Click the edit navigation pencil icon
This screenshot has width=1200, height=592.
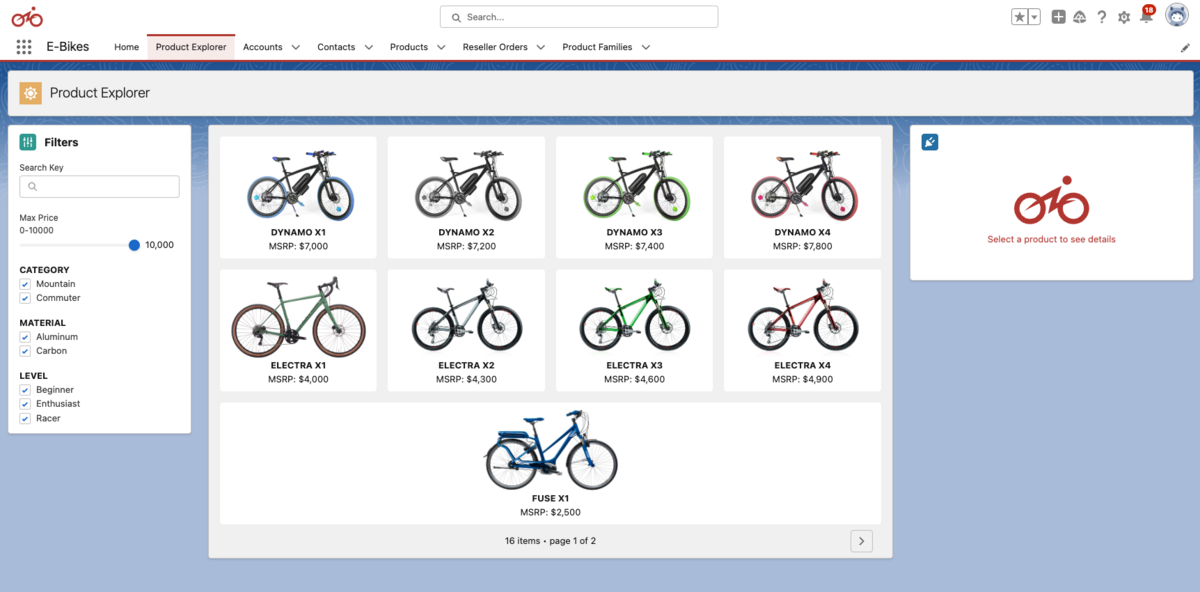pyautogui.click(x=1185, y=47)
